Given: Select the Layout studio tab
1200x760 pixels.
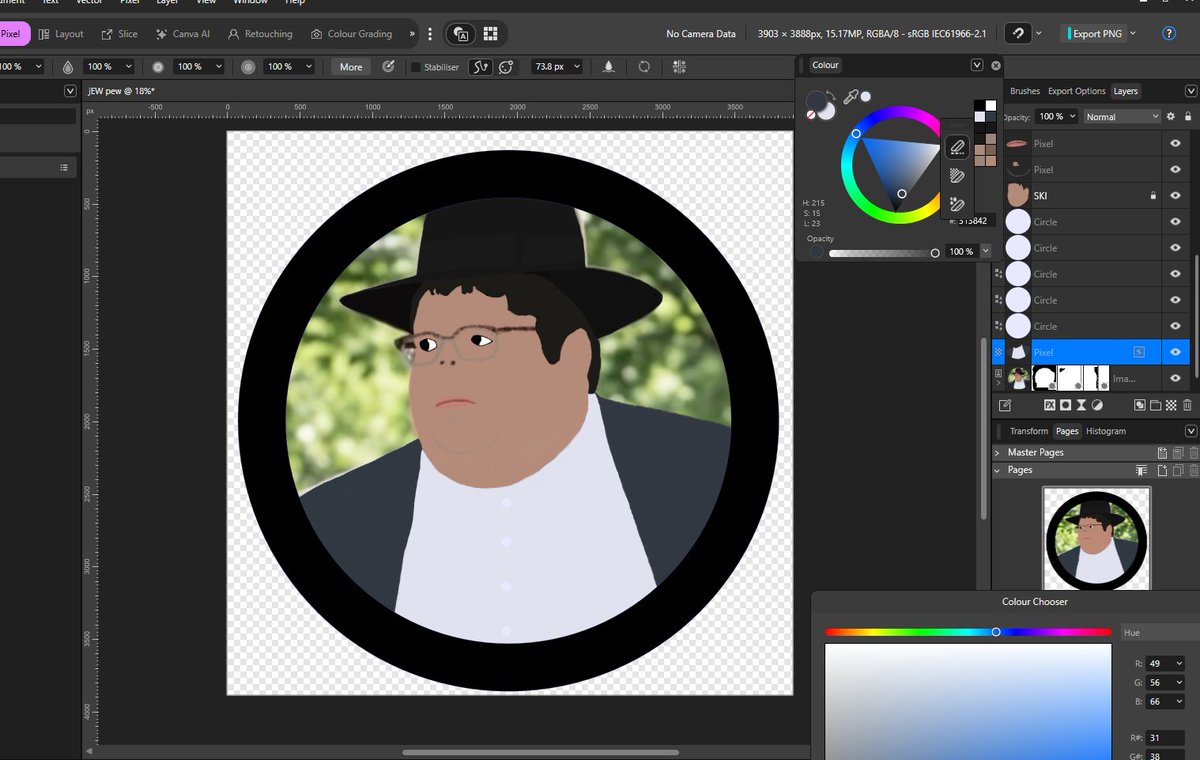Looking at the screenshot, I should (61, 34).
